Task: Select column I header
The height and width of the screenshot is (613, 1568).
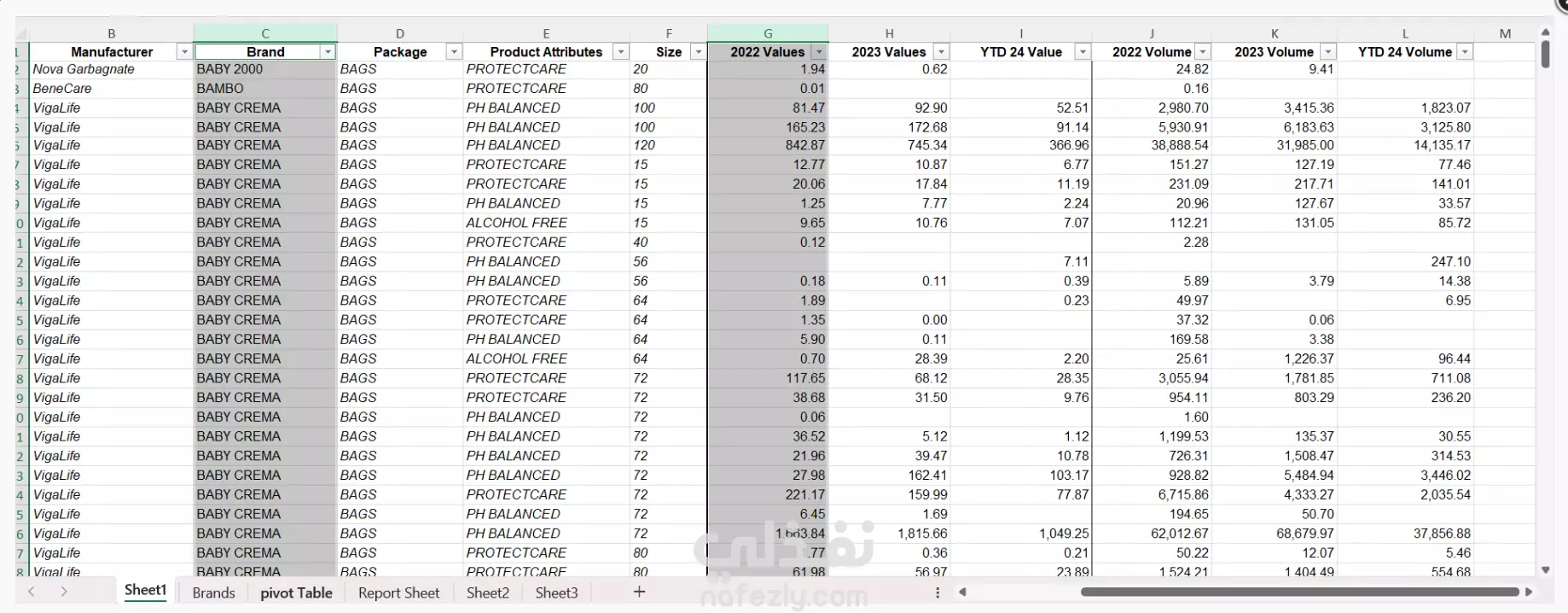Action: [x=1021, y=33]
